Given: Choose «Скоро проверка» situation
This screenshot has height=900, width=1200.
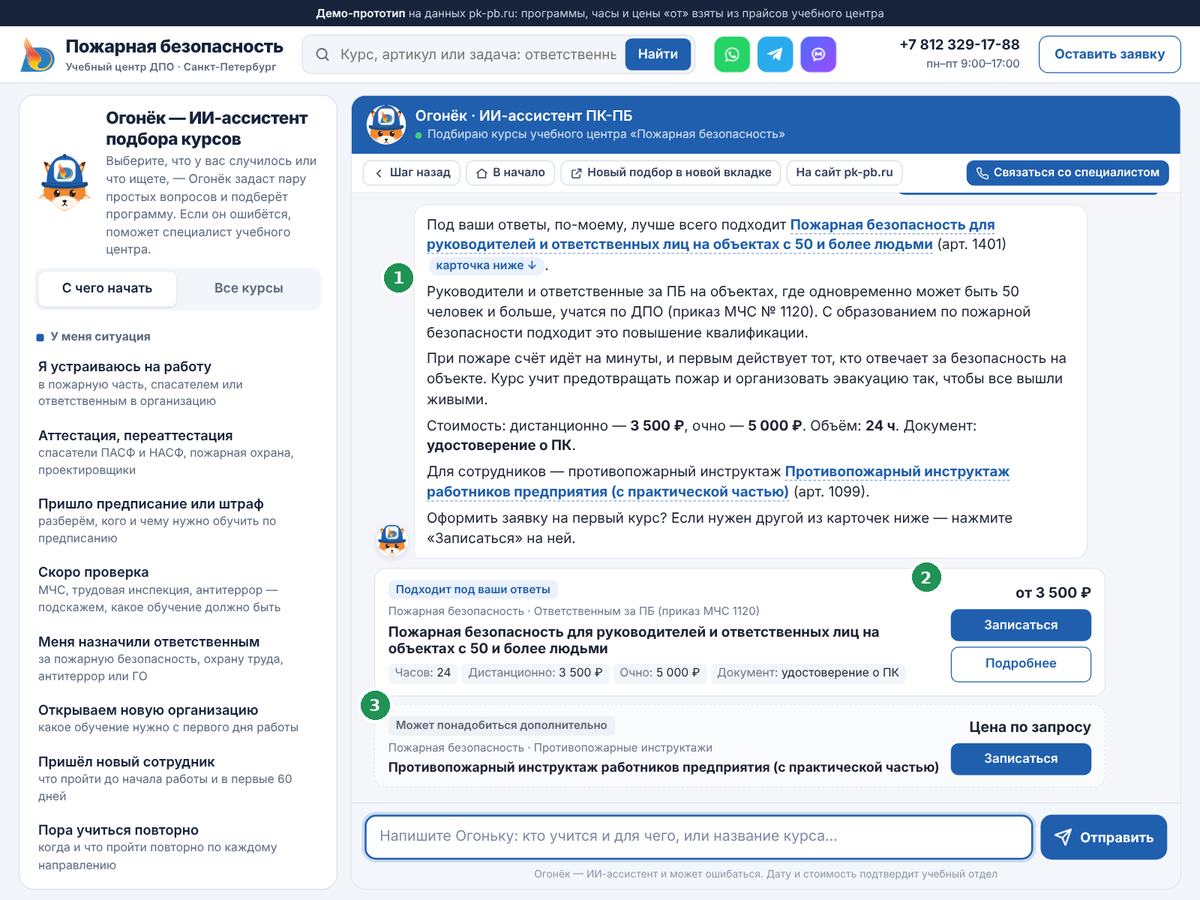Looking at the screenshot, I should (178, 589).
